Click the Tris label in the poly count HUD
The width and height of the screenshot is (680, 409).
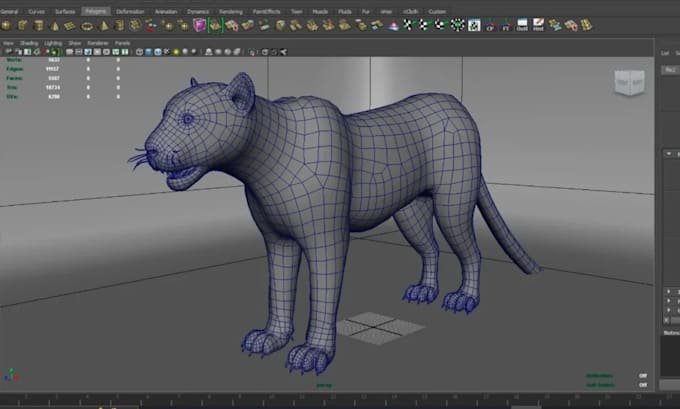coord(12,87)
